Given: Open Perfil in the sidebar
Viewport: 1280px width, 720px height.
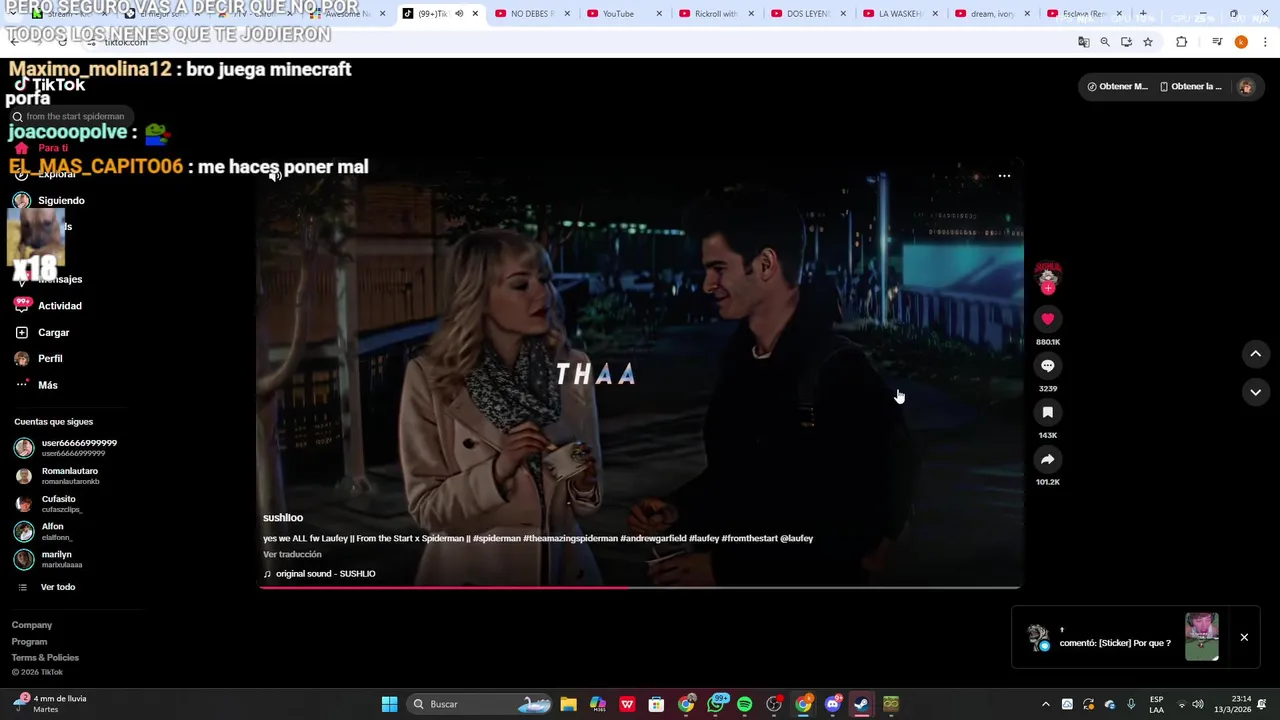Looking at the screenshot, I should click(38, 358).
